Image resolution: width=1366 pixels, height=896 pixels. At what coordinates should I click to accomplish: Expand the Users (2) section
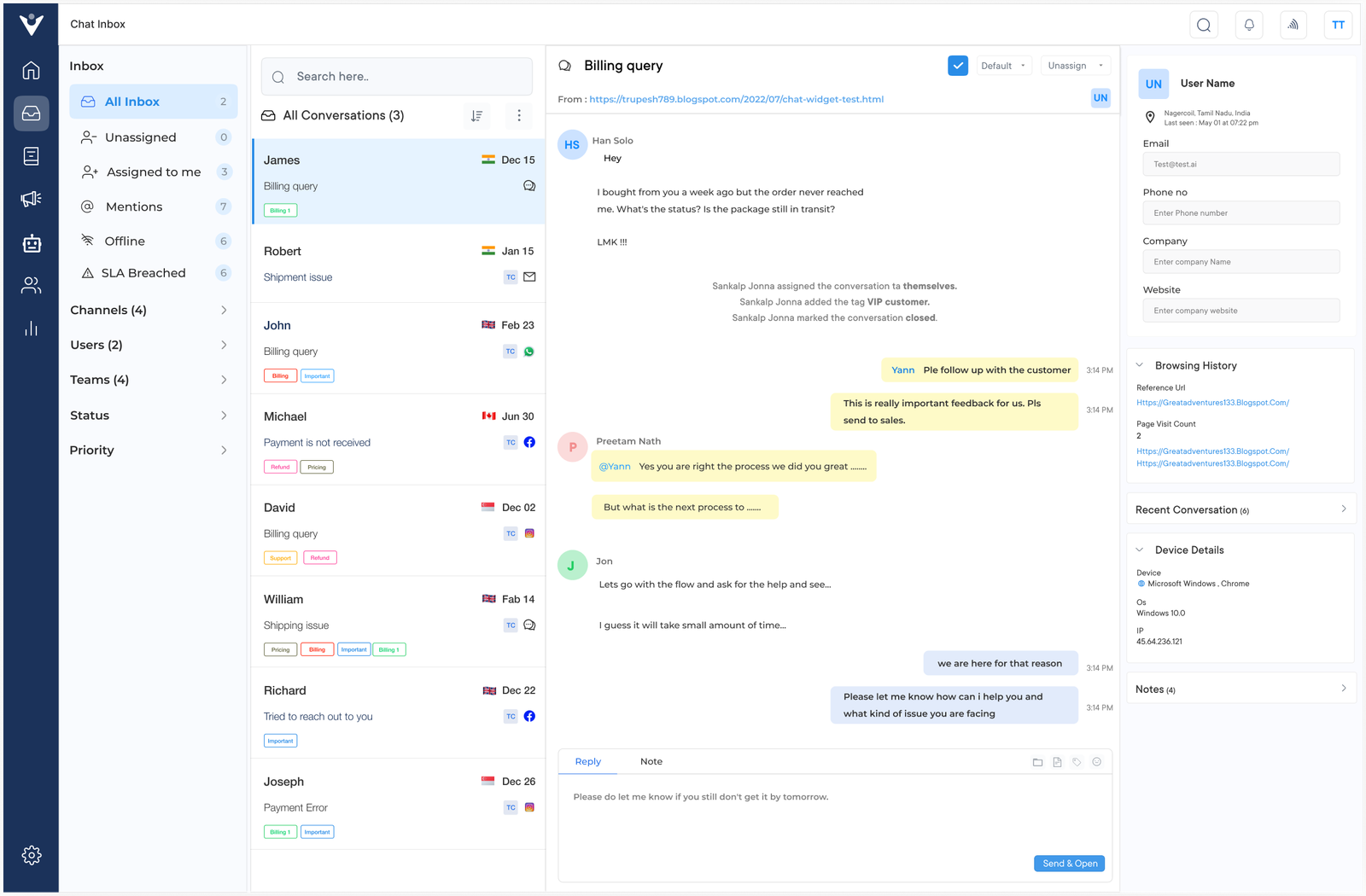point(149,345)
